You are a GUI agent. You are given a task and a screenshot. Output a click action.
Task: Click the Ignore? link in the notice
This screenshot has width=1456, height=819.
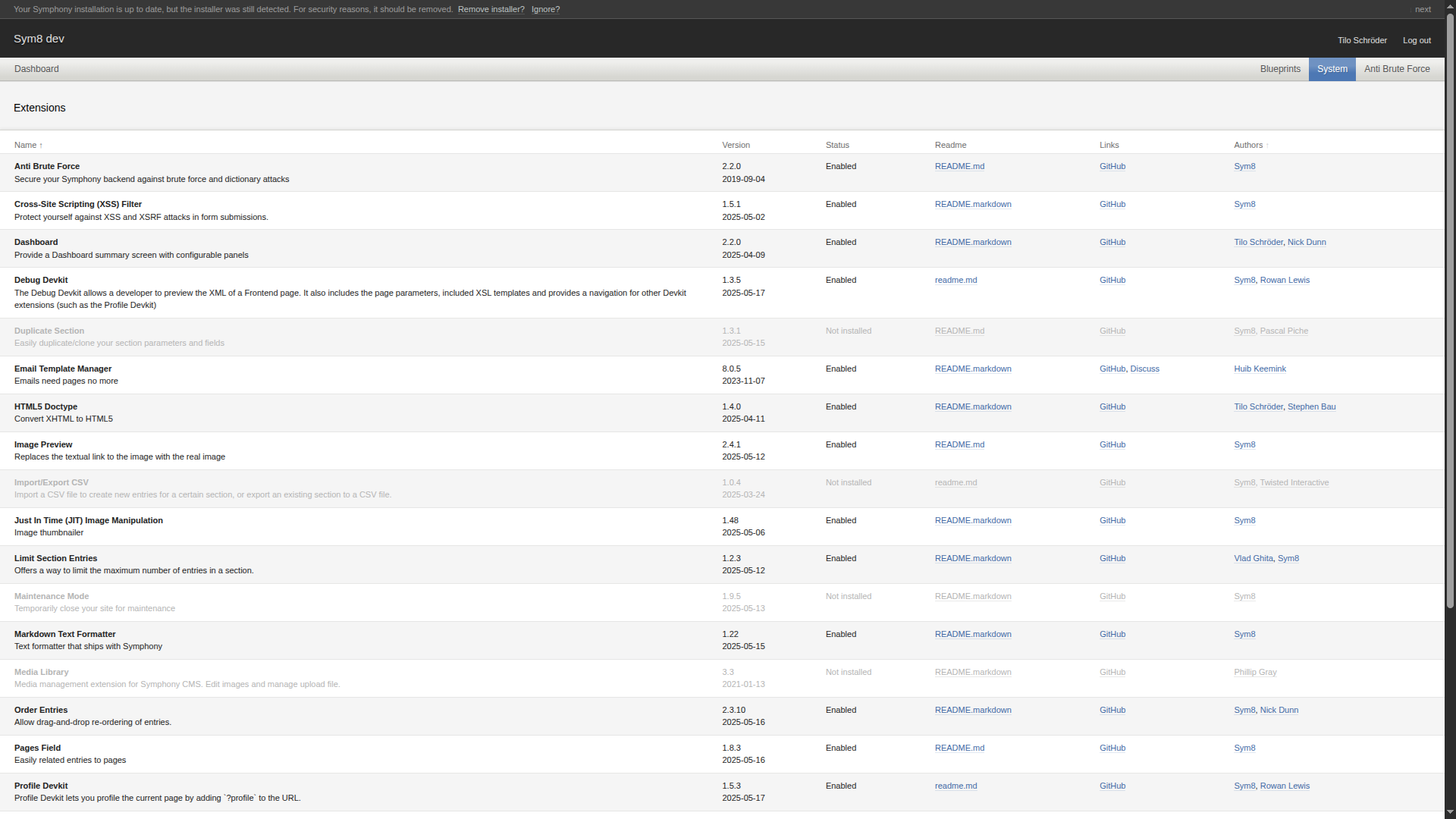pyautogui.click(x=545, y=9)
